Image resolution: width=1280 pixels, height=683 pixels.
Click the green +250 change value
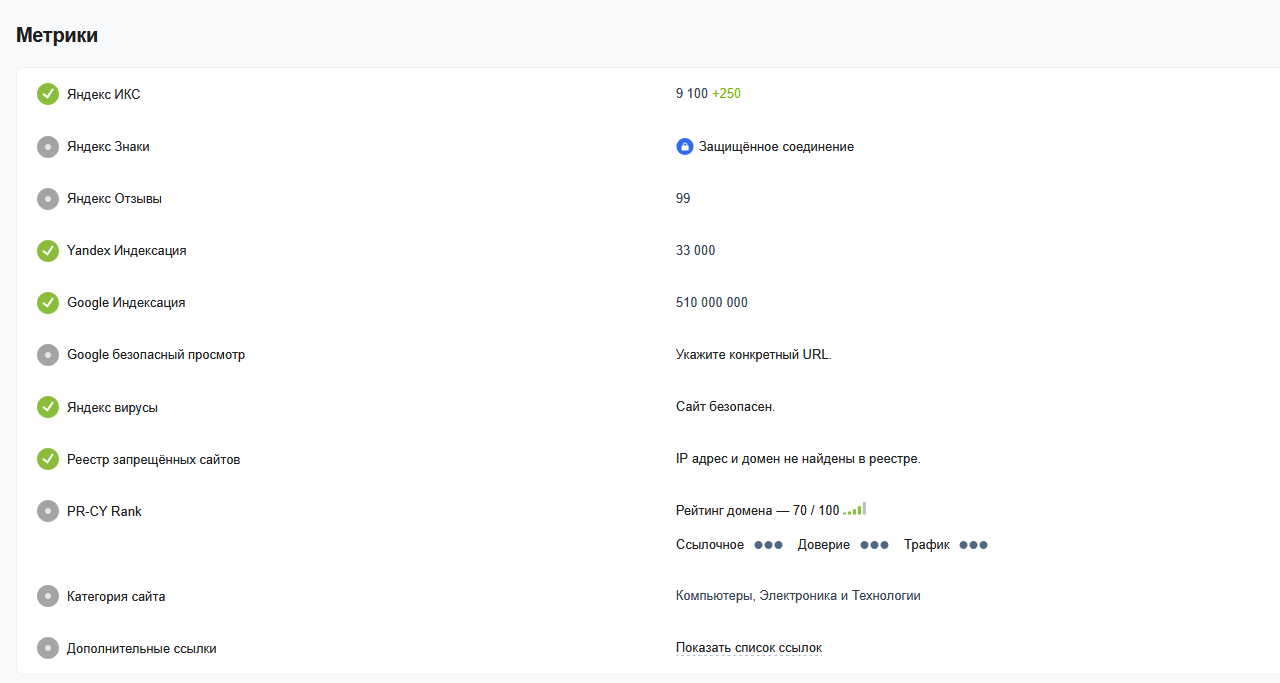tap(726, 94)
